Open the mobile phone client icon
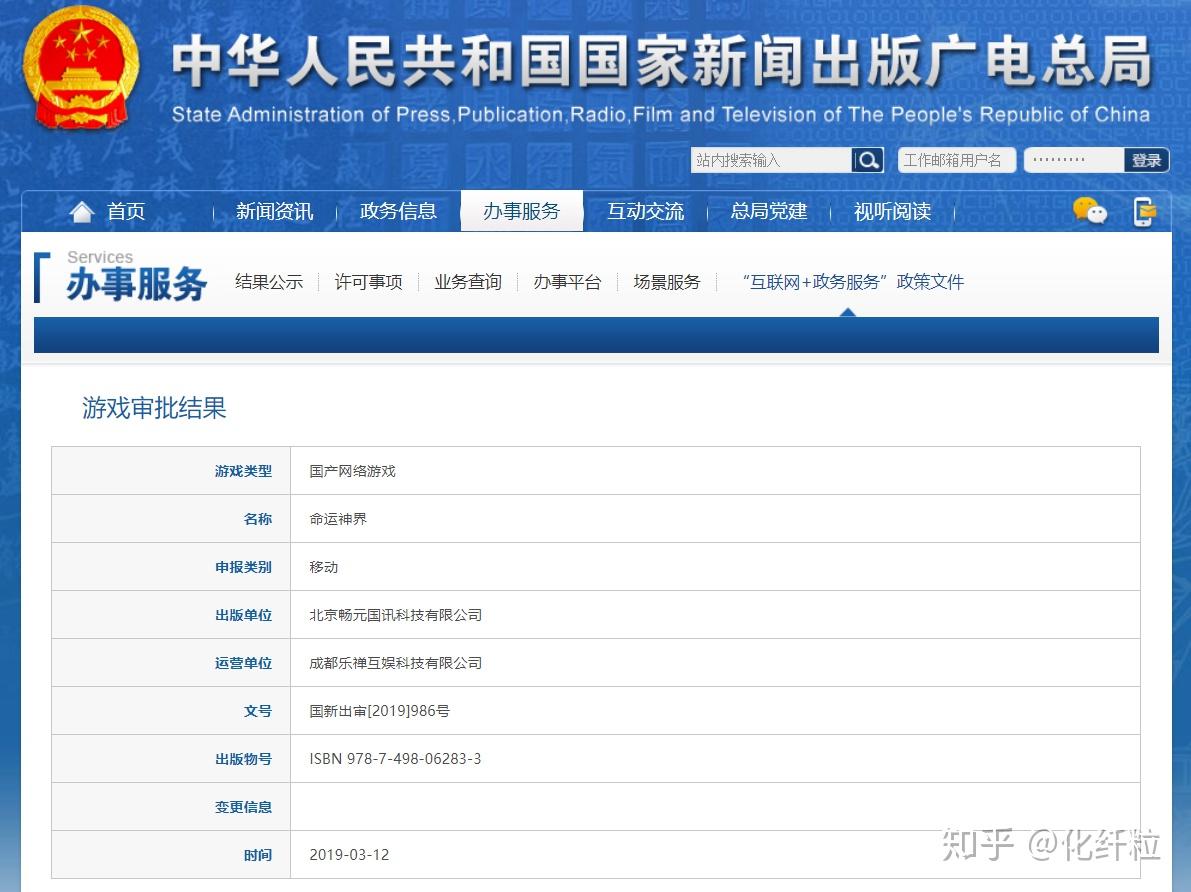 [1144, 212]
